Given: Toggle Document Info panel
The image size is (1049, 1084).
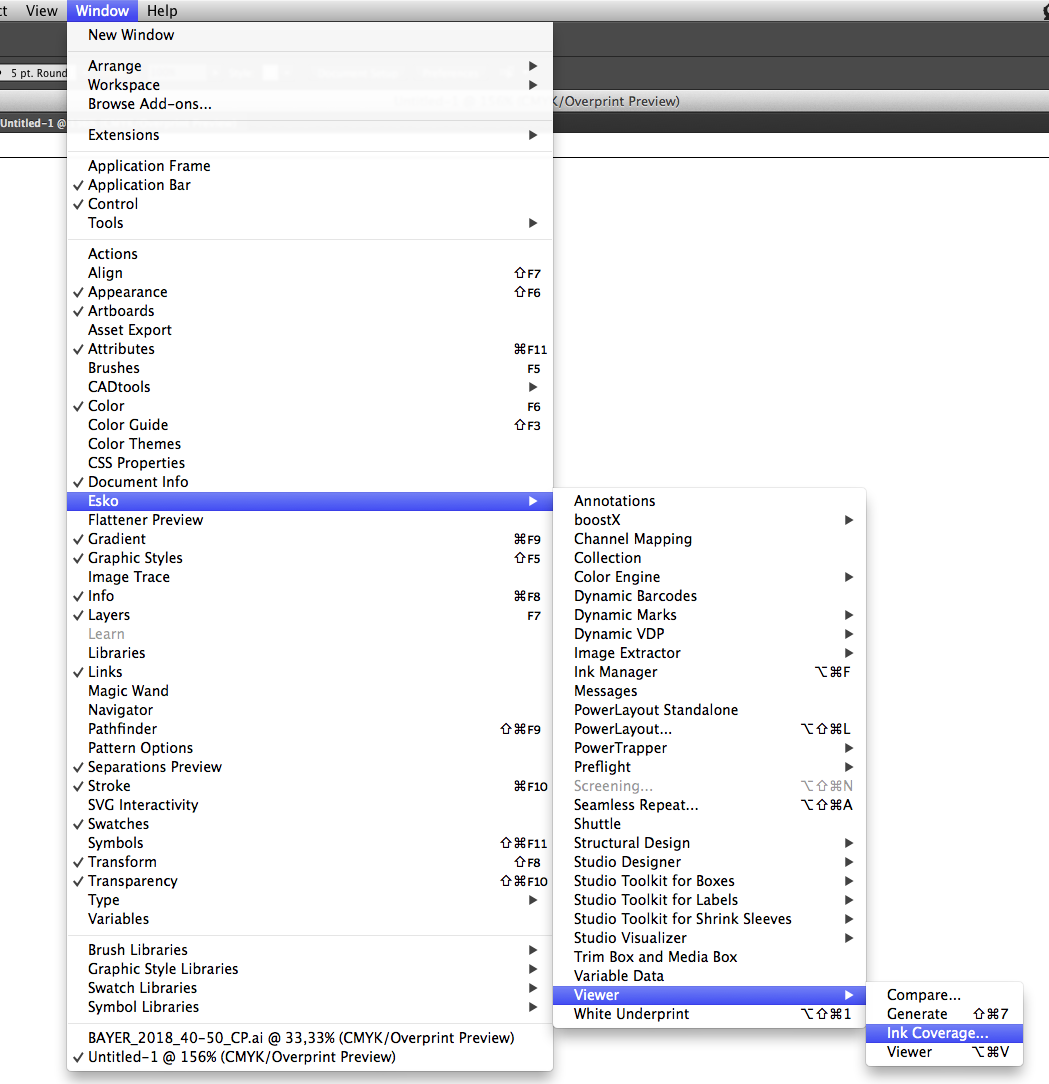Looking at the screenshot, I should click(310, 482).
